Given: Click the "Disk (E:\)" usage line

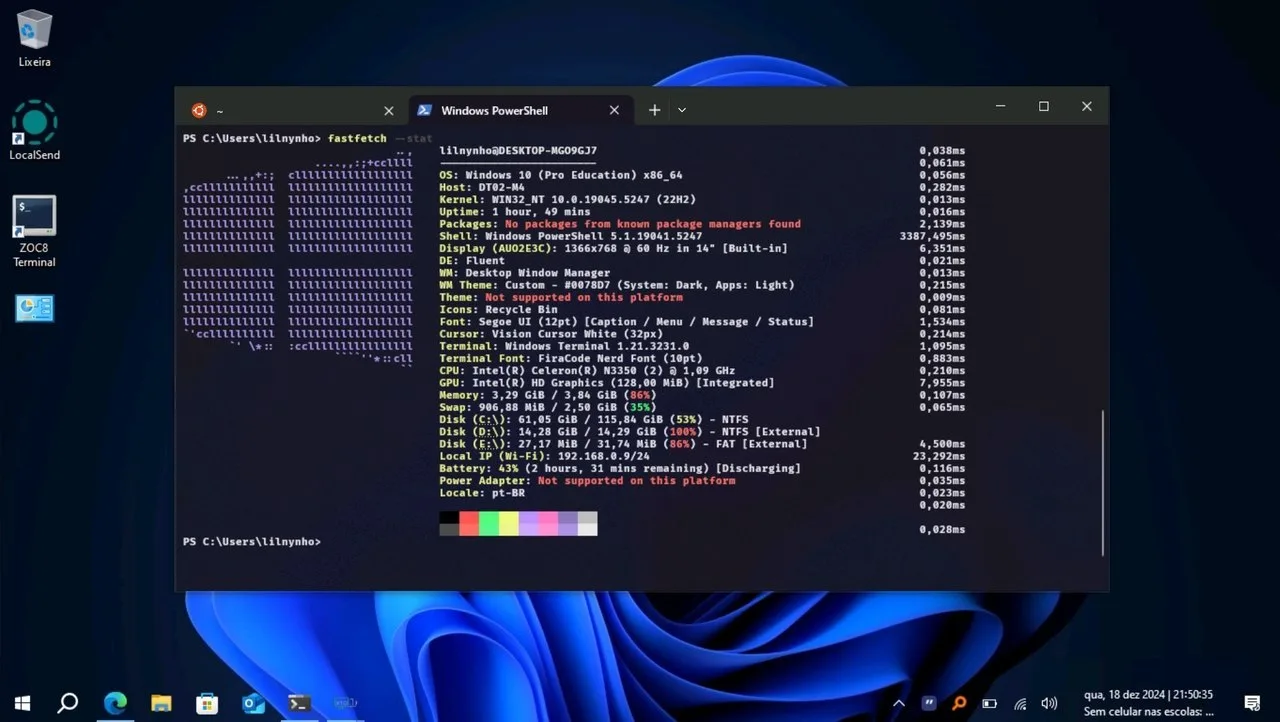Looking at the screenshot, I should 623,444.
